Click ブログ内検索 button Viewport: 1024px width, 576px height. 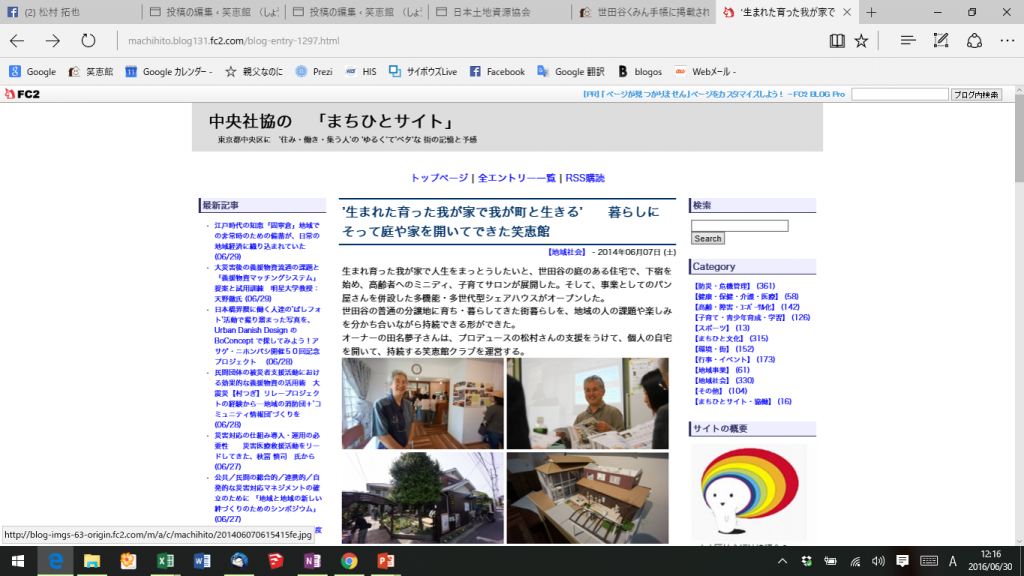point(976,94)
